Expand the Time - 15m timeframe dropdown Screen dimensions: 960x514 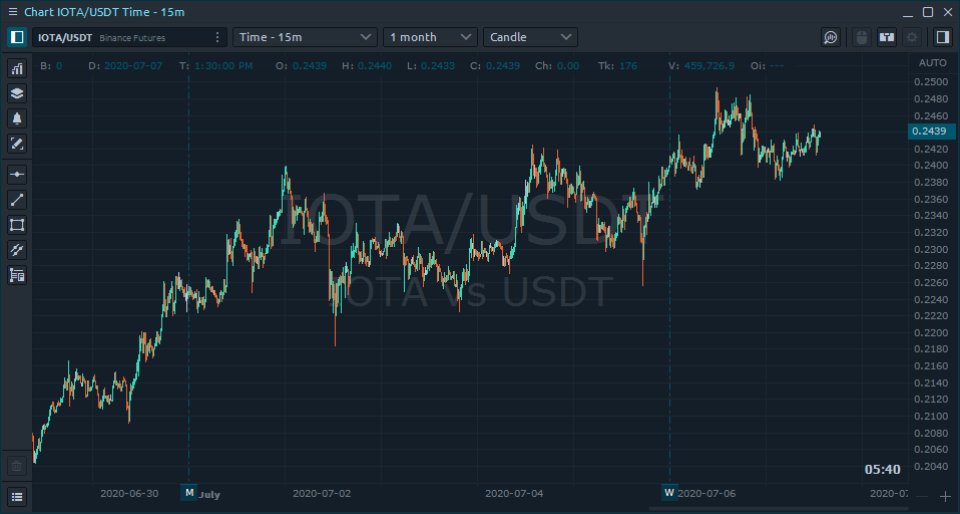pos(304,37)
